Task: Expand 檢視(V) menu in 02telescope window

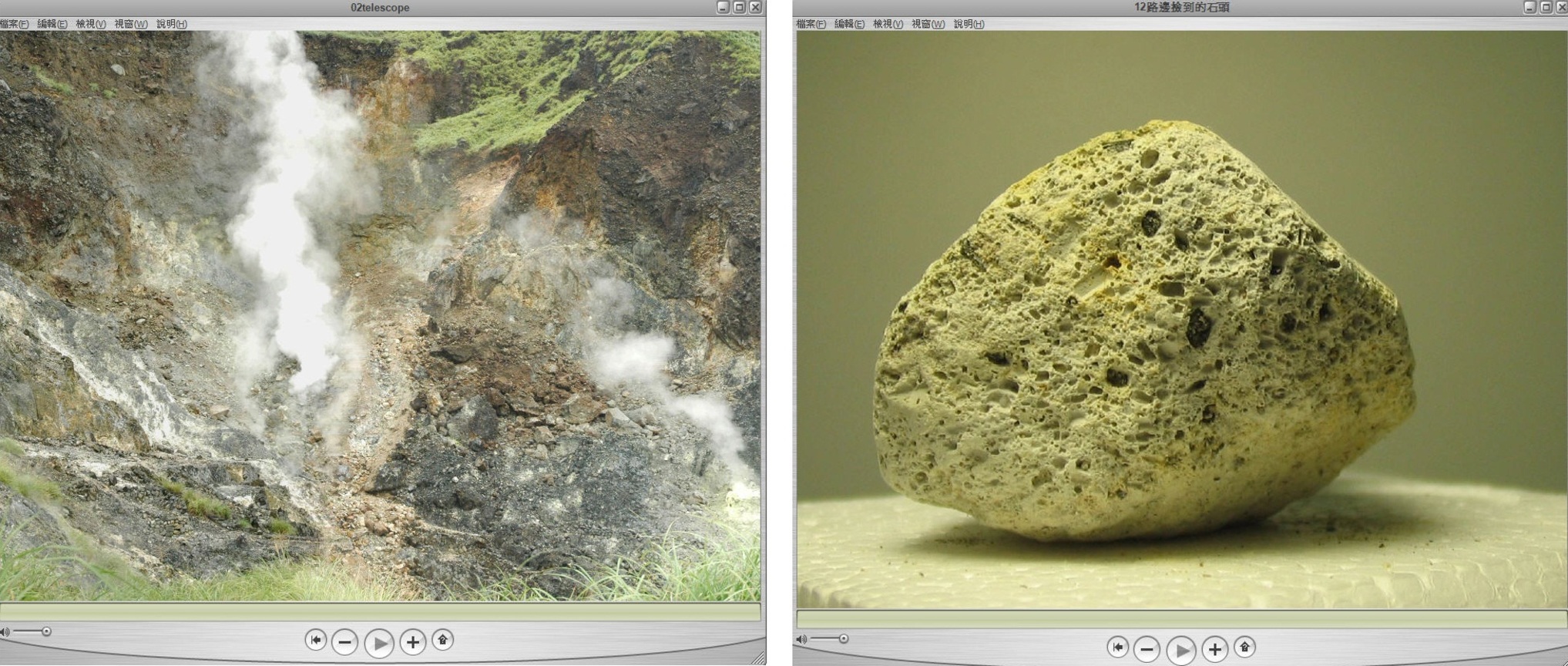Action: 90,24
